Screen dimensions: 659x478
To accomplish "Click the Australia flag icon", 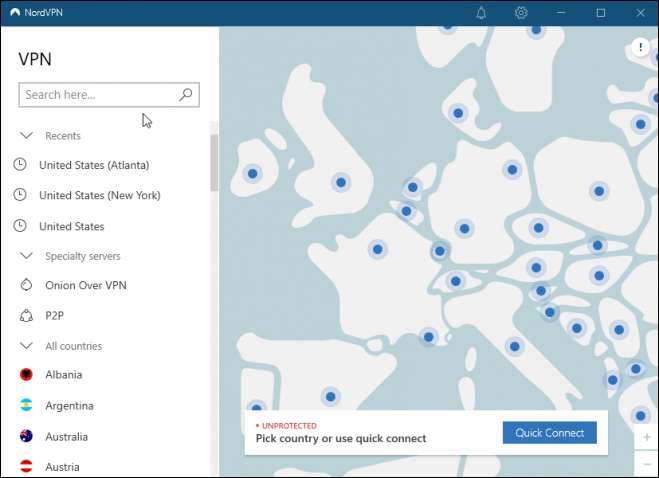I will tap(26, 437).
